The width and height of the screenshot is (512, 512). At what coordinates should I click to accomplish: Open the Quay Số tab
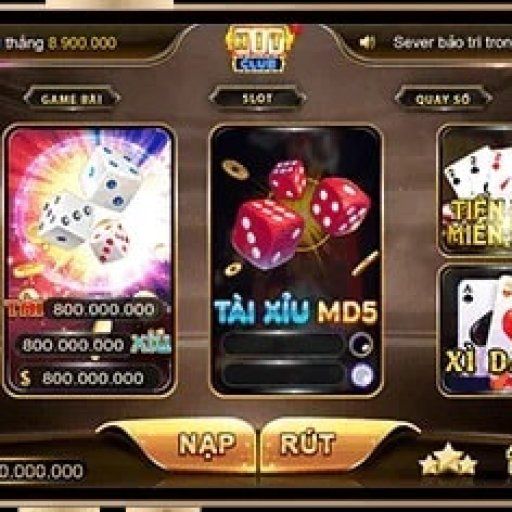(x=443, y=99)
